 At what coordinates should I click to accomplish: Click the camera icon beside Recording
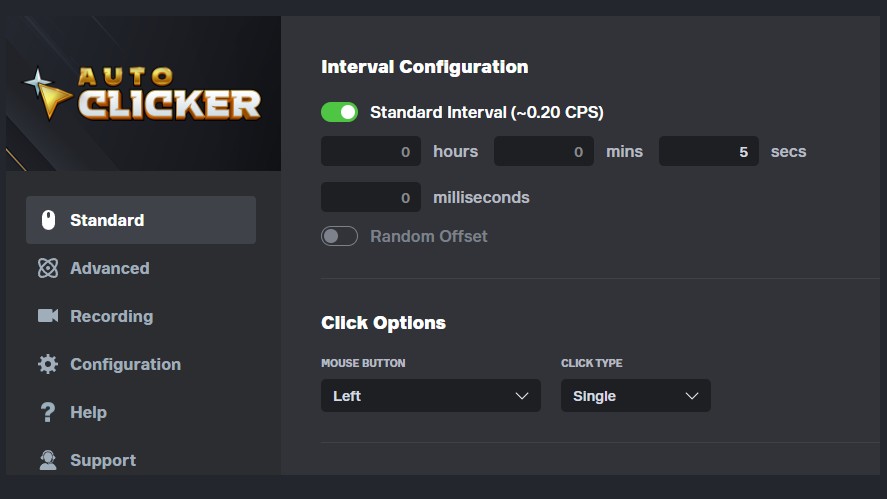(48, 316)
